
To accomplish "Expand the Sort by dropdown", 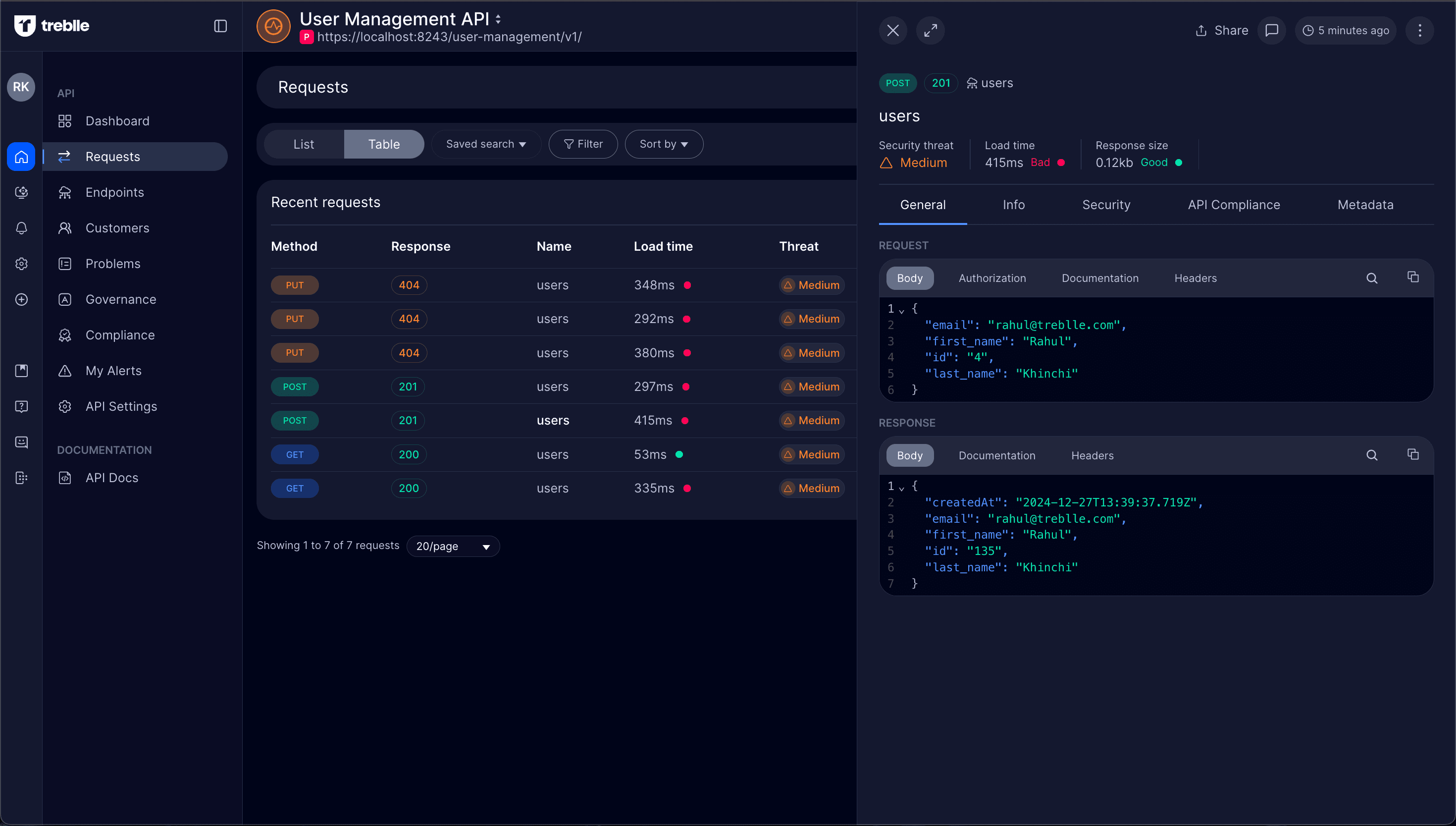I will coord(663,144).
